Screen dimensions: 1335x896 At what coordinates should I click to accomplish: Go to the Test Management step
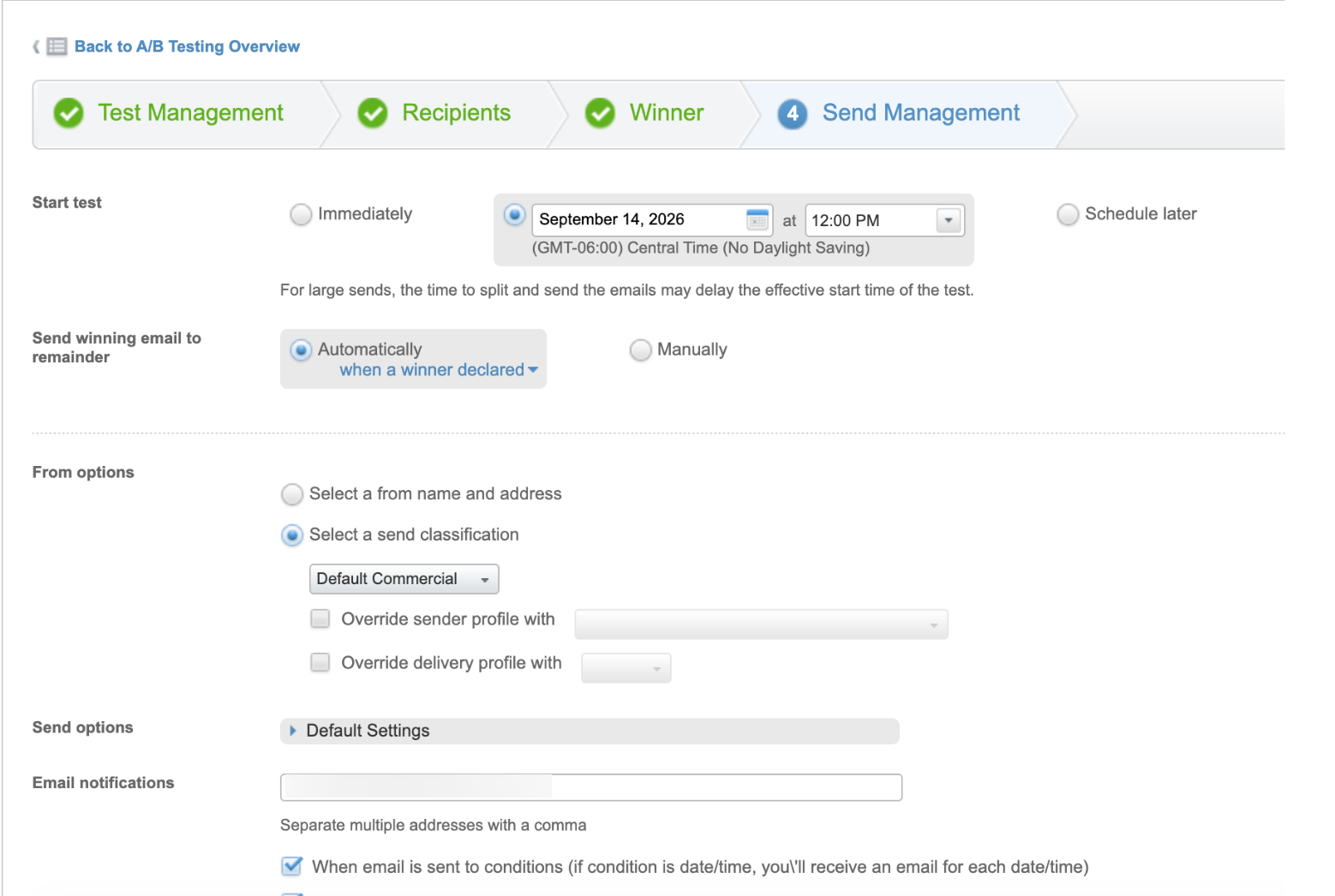(x=190, y=113)
